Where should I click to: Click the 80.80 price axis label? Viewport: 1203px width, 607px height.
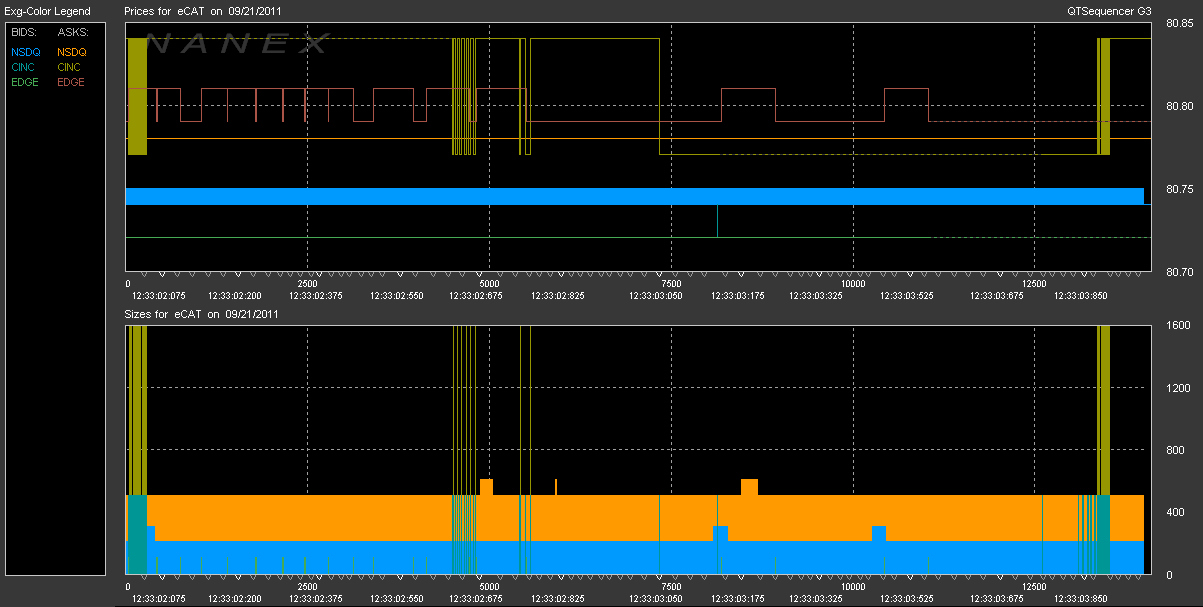pyautogui.click(x=1178, y=106)
